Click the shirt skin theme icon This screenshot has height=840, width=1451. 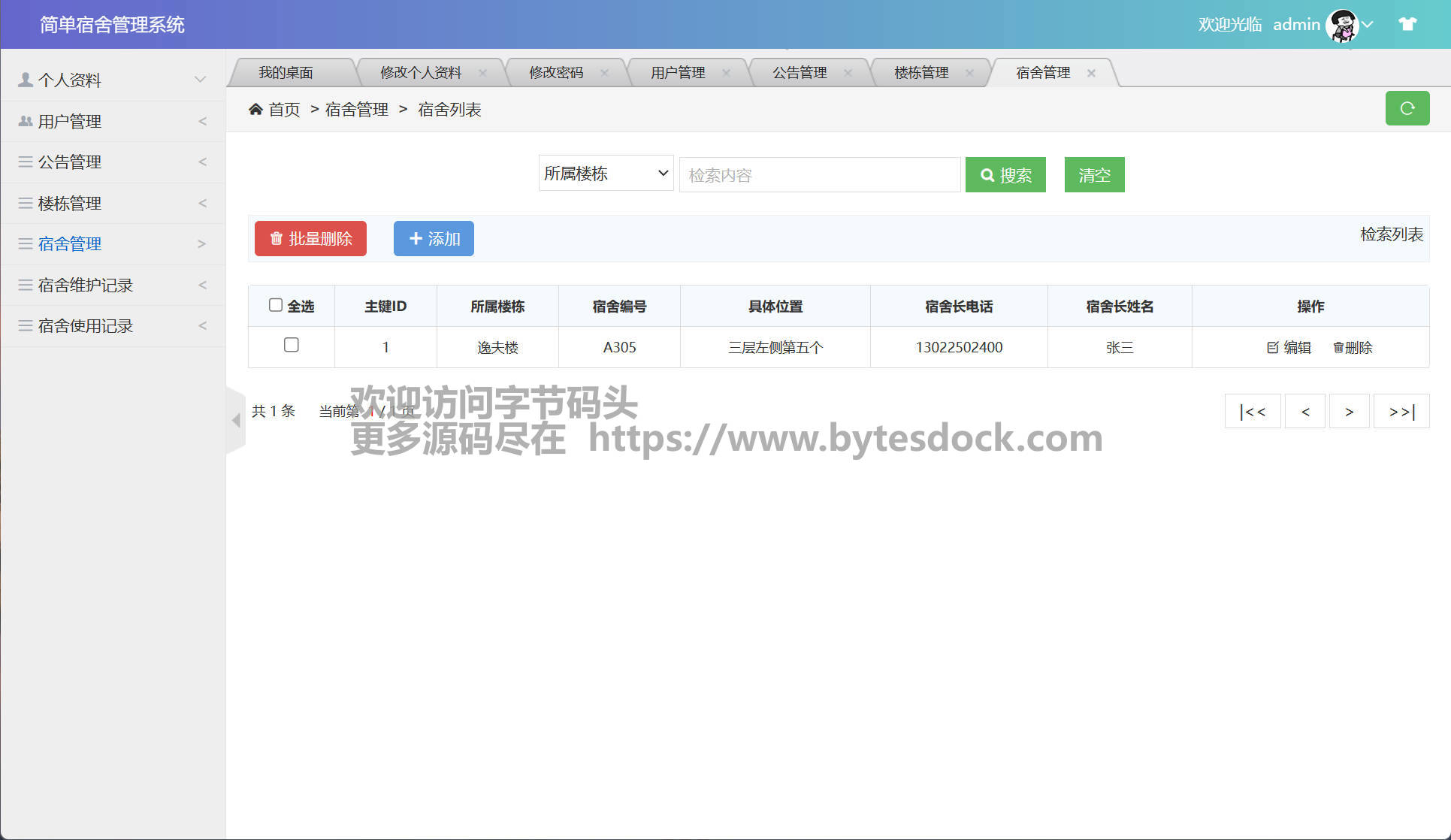[x=1407, y=24]
